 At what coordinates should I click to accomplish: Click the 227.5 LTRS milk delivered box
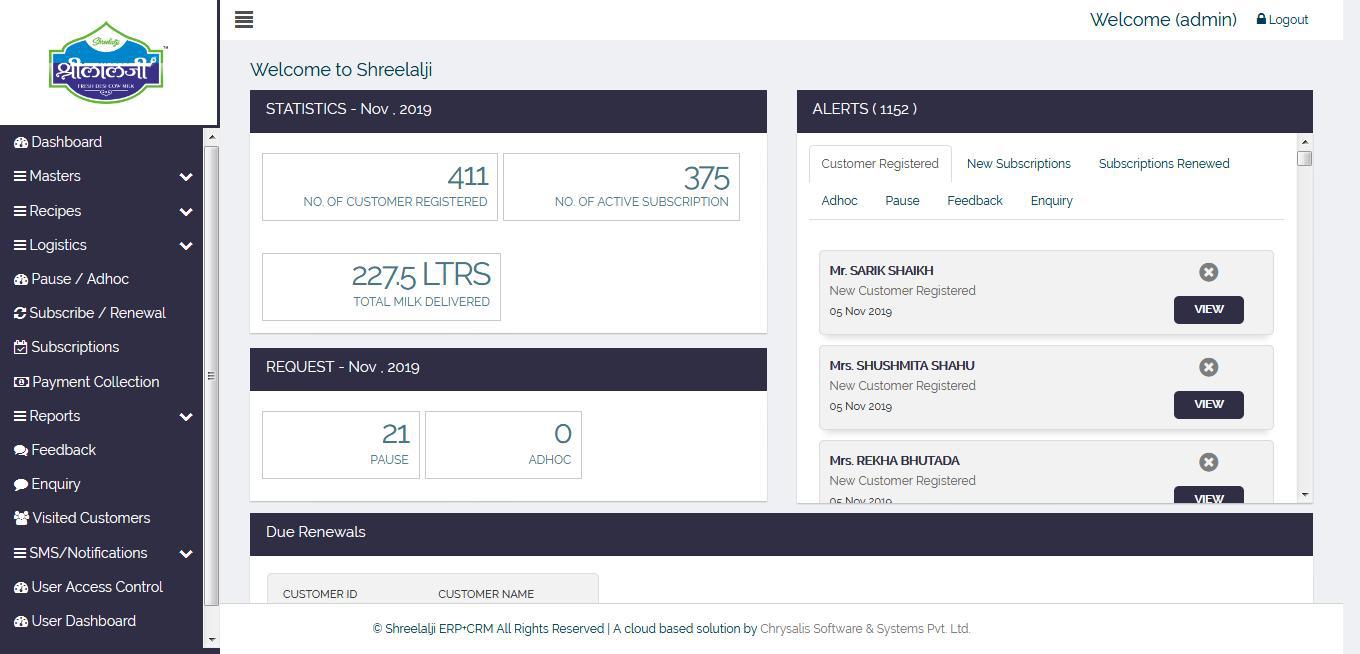pyautogui.click(x=381, y=287)
